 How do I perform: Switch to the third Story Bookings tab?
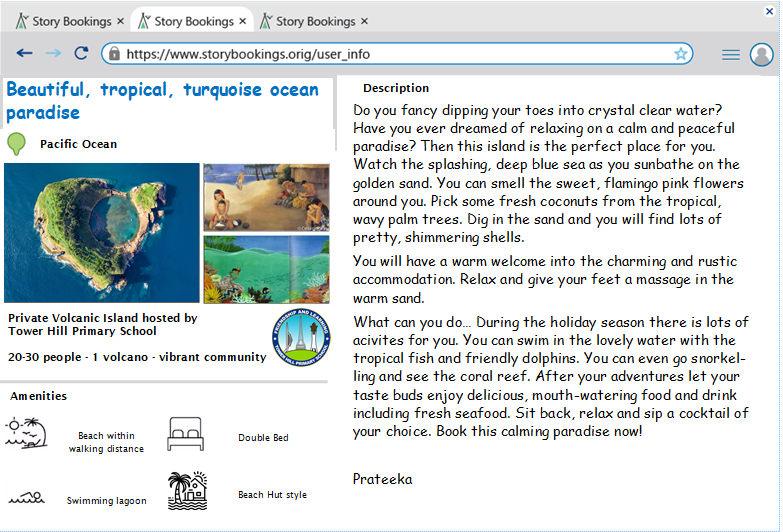point(315,21)
